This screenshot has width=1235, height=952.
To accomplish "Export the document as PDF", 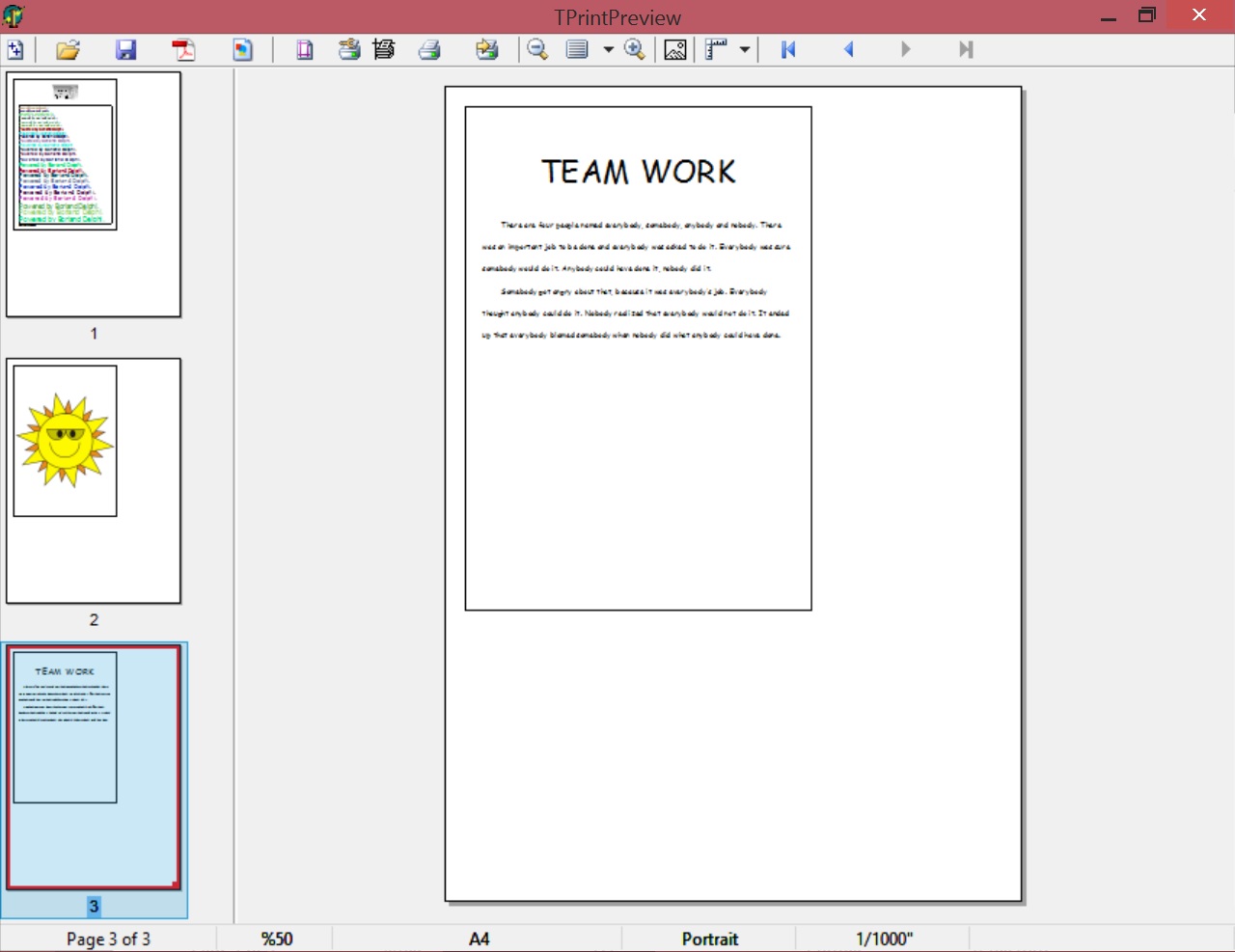I will pyautogui.click(x=183, y=49).
